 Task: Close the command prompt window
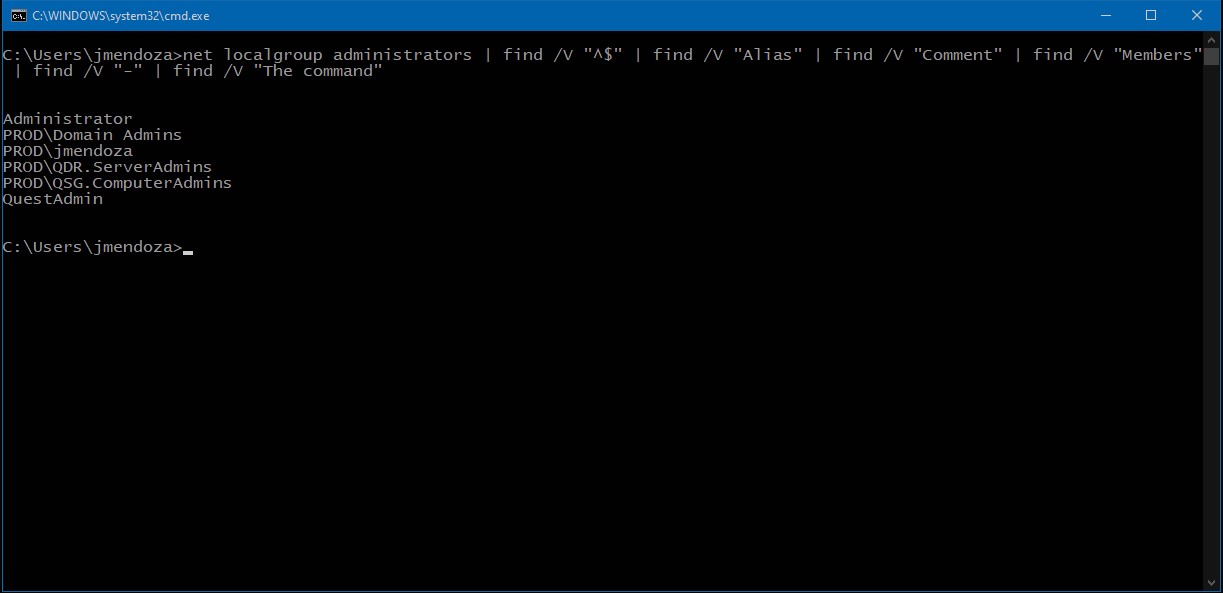(x=1197, y=15)
